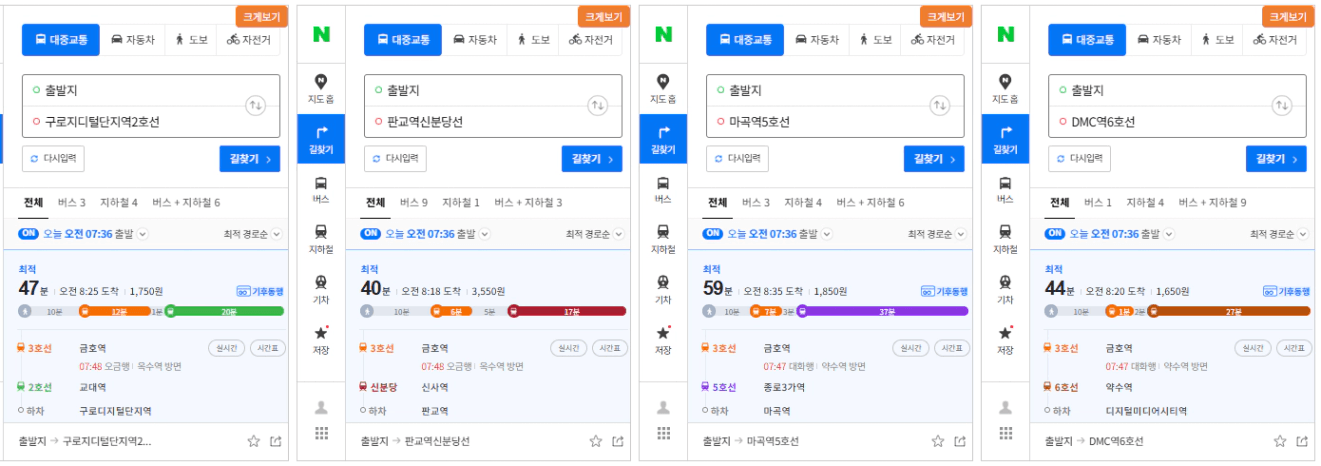The image size is (1321, 466).
Task: Open 최적 경로순 sort dropdown in DMC역6호선 panel
Action: coord(1281,234)
